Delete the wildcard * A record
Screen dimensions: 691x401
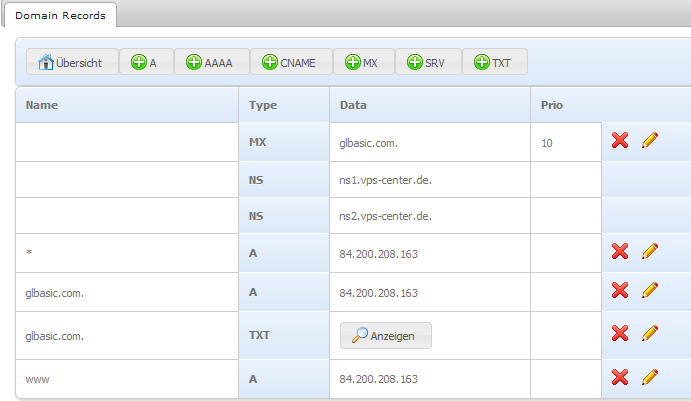(x=620, y=252)
